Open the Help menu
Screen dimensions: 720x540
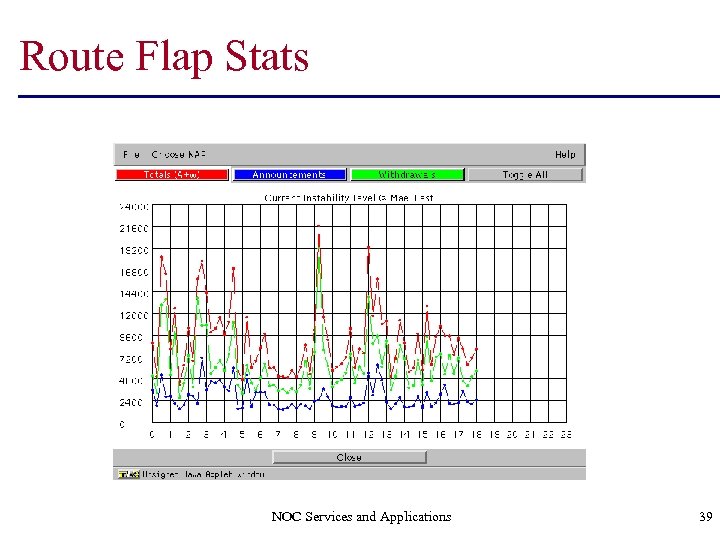click(565, 155)
